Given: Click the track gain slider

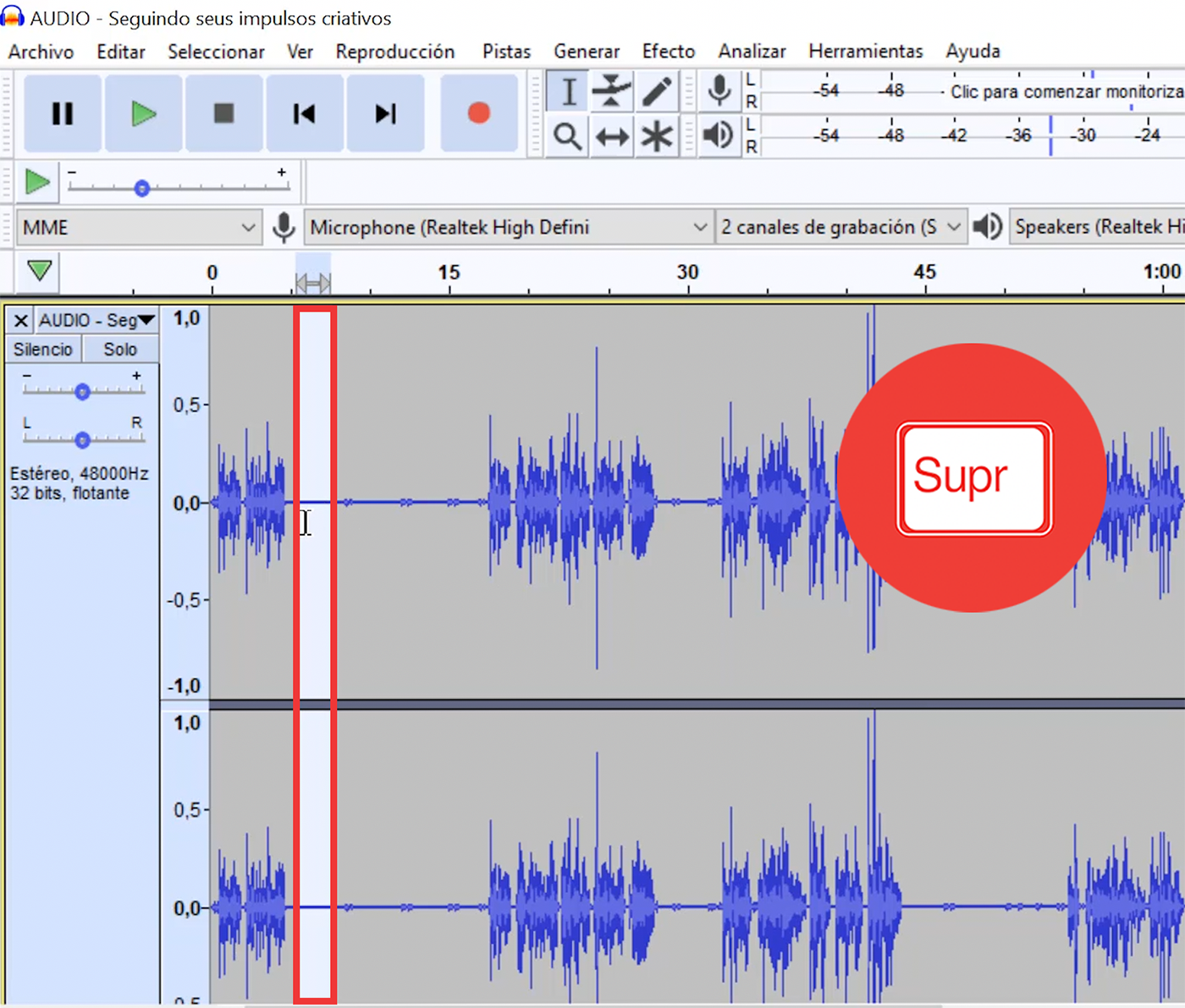Looking at the screenshot, I should pyautogui.click(x=82, y=391).
